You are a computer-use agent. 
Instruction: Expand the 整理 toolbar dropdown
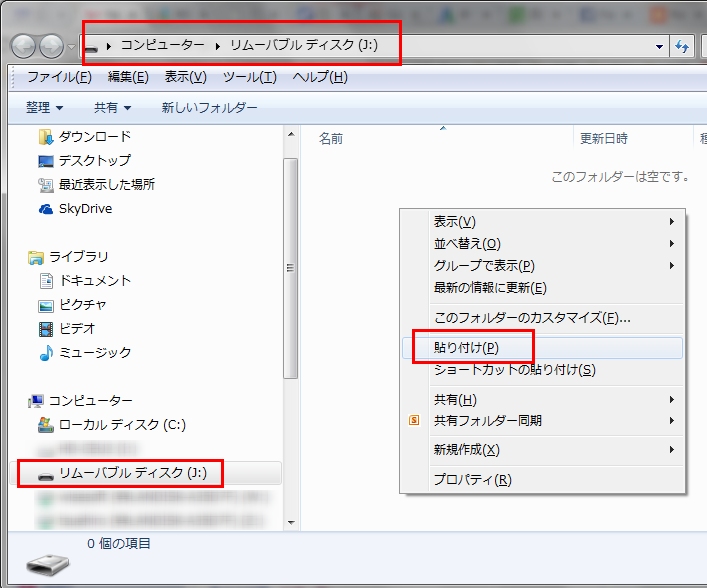44,107
